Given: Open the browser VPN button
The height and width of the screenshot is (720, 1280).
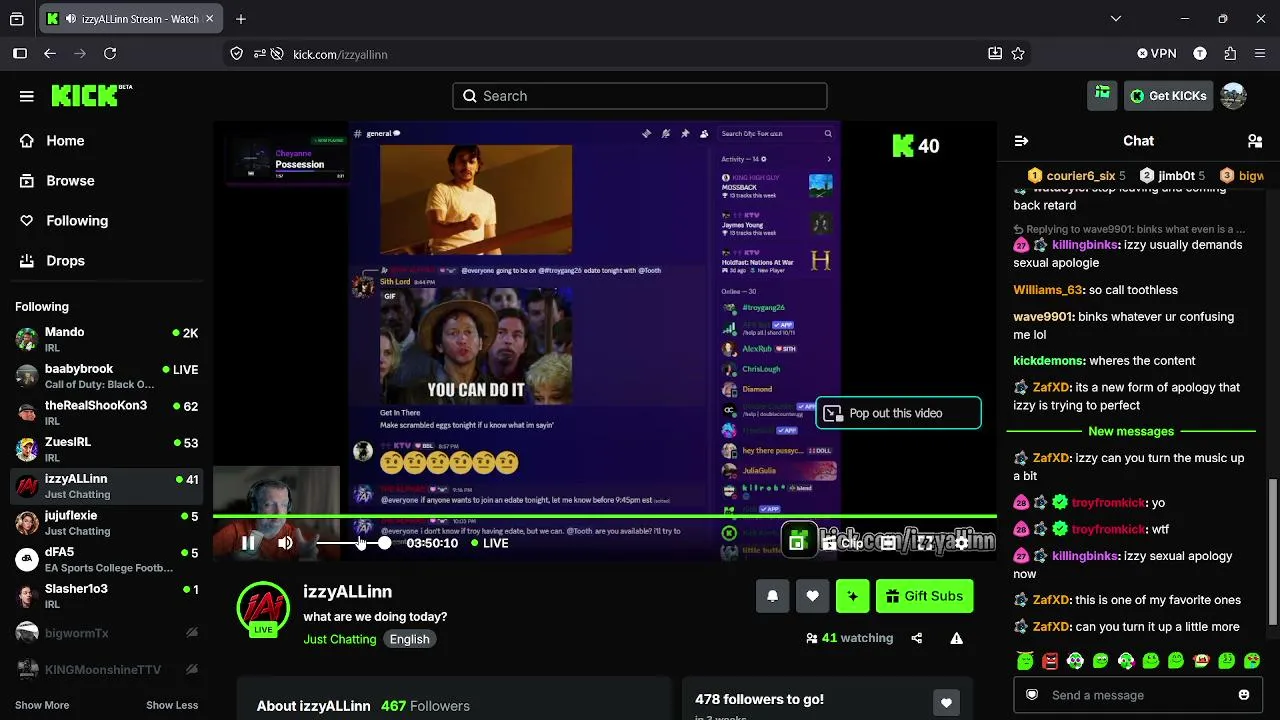Looking at the screenshot, I should 1157,54.
